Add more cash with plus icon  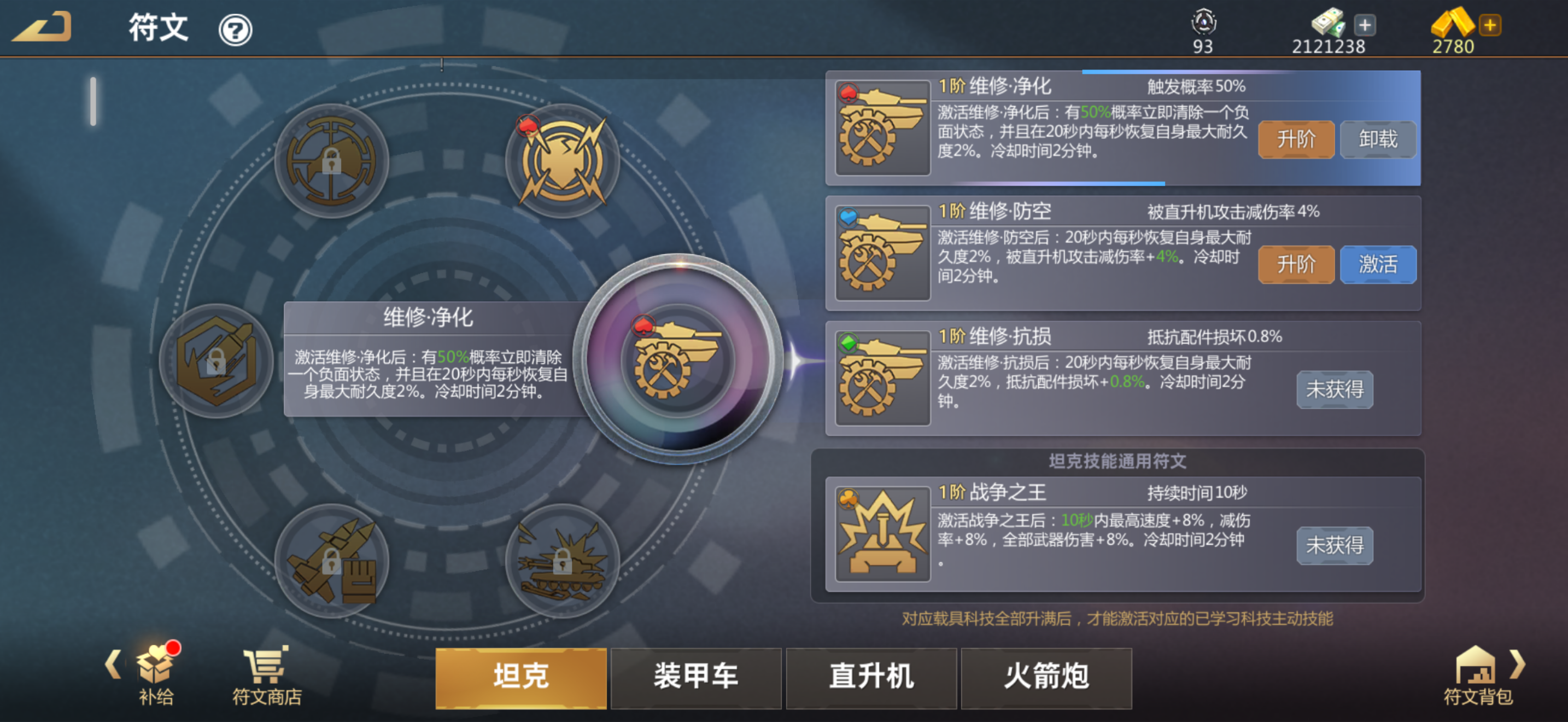pos(1365,26)
